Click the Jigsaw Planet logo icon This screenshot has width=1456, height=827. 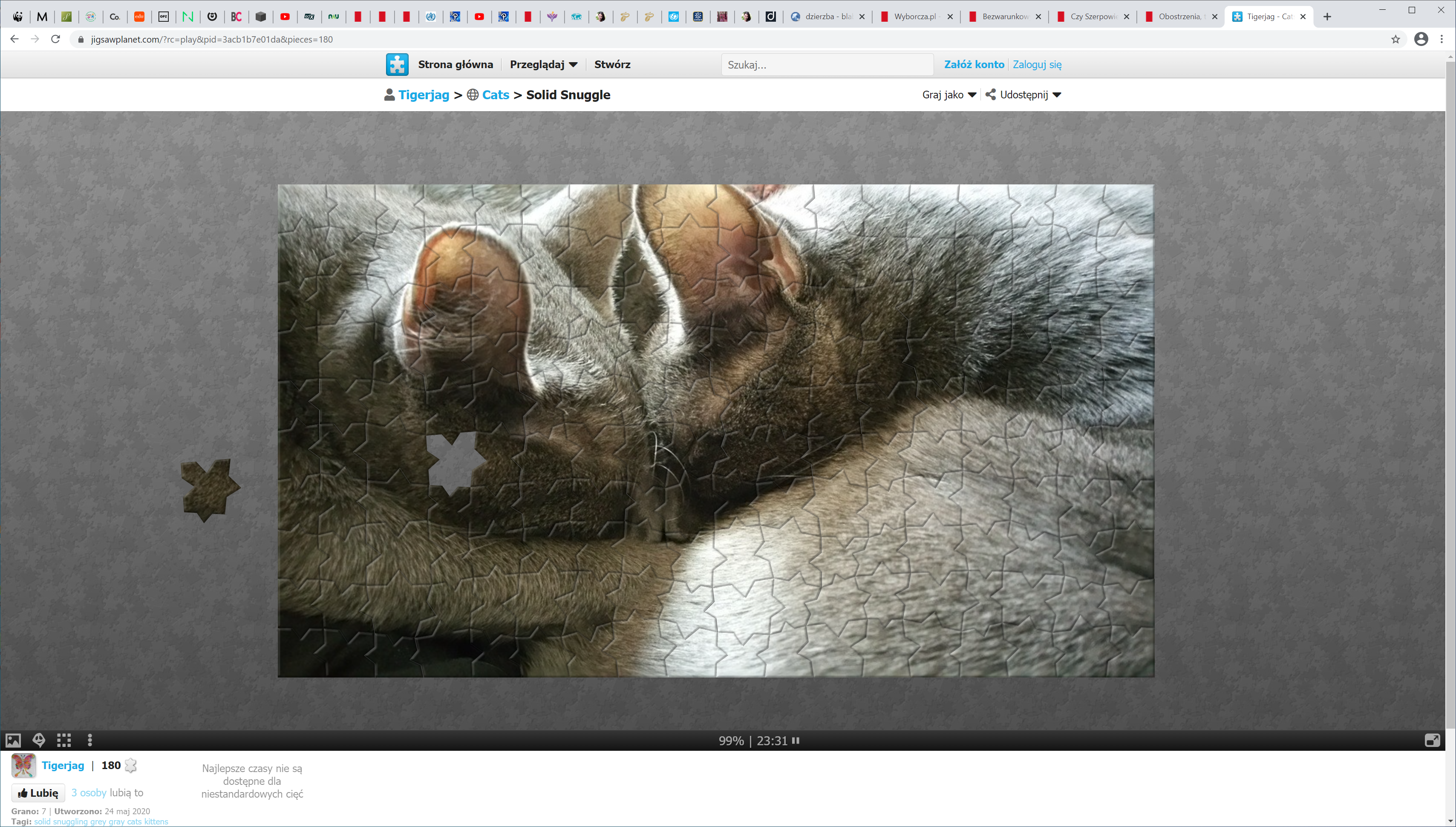pos(397,64)
